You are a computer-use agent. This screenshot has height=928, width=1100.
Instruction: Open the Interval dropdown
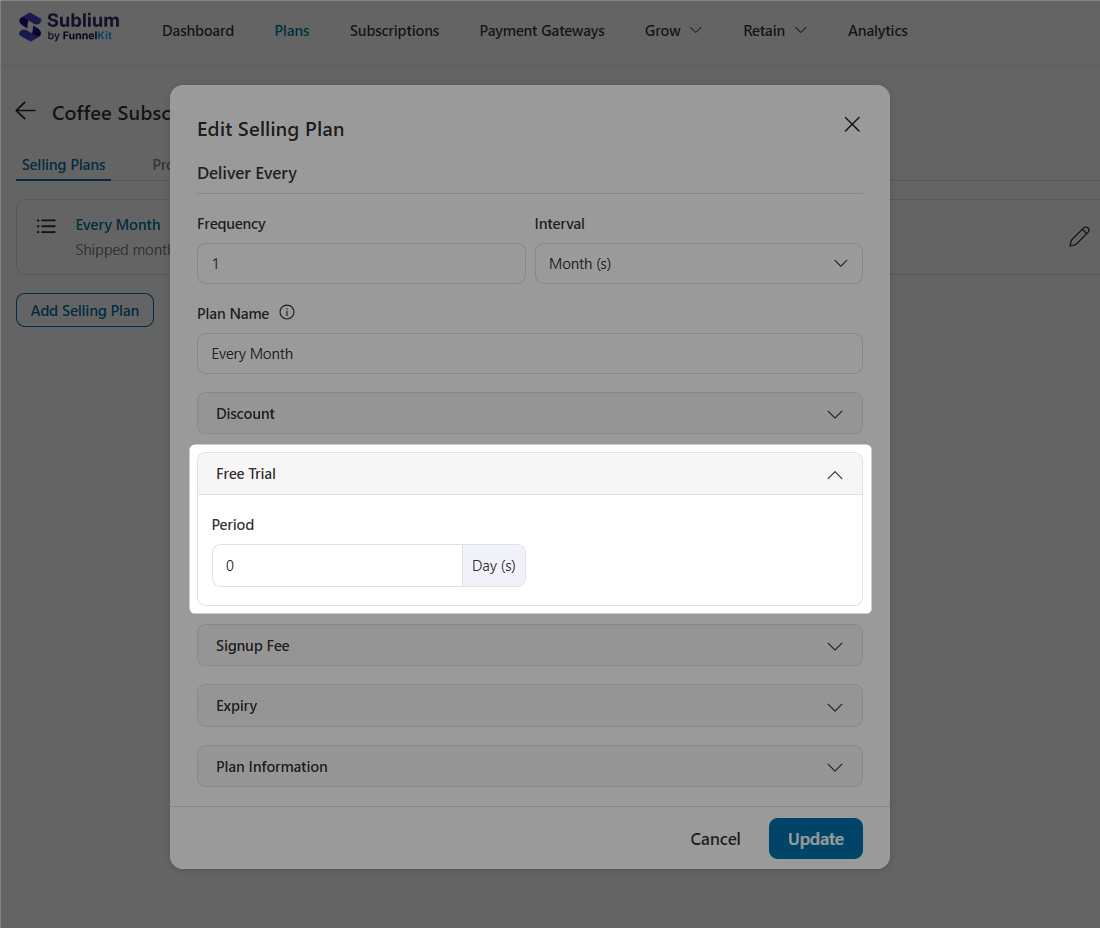[x=698, y=264]
